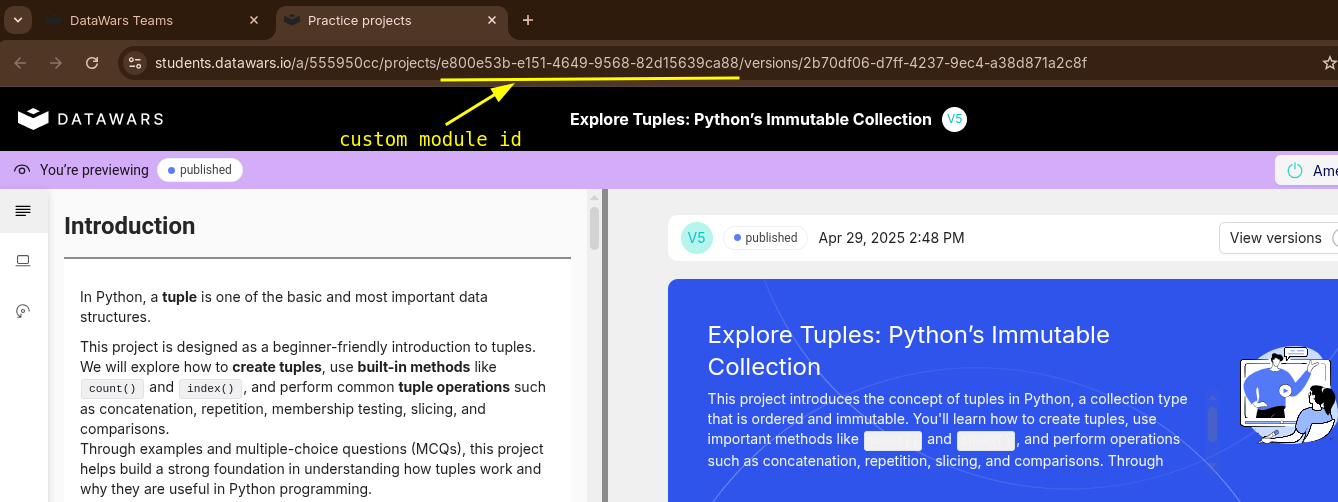Screen dimensions: 1338x502
Task: Click the project illustration thumbnail
Action: [1288, 394]
